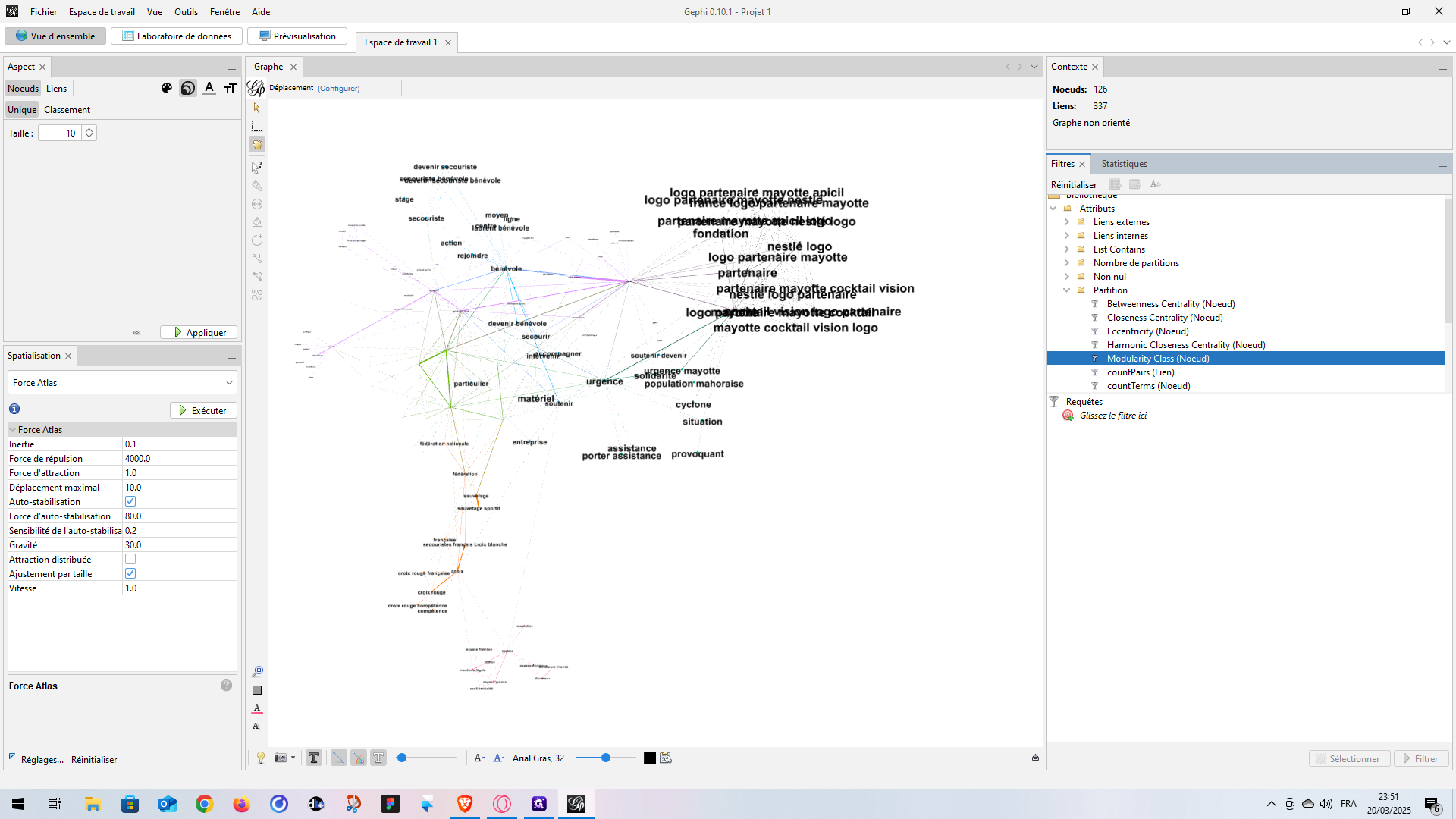Open the node color palette icon
1456x819 pixels.
(167, 88)
